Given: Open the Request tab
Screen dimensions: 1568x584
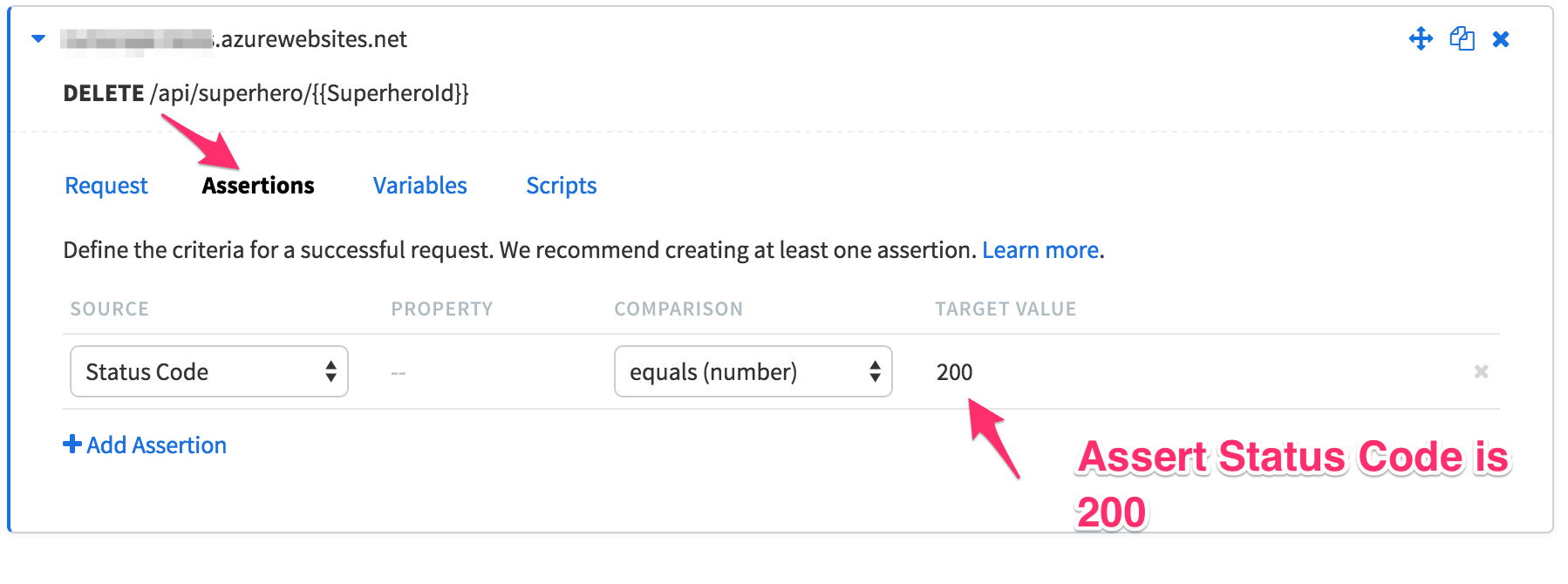Looking at the screenshot, I should point(106,186).
